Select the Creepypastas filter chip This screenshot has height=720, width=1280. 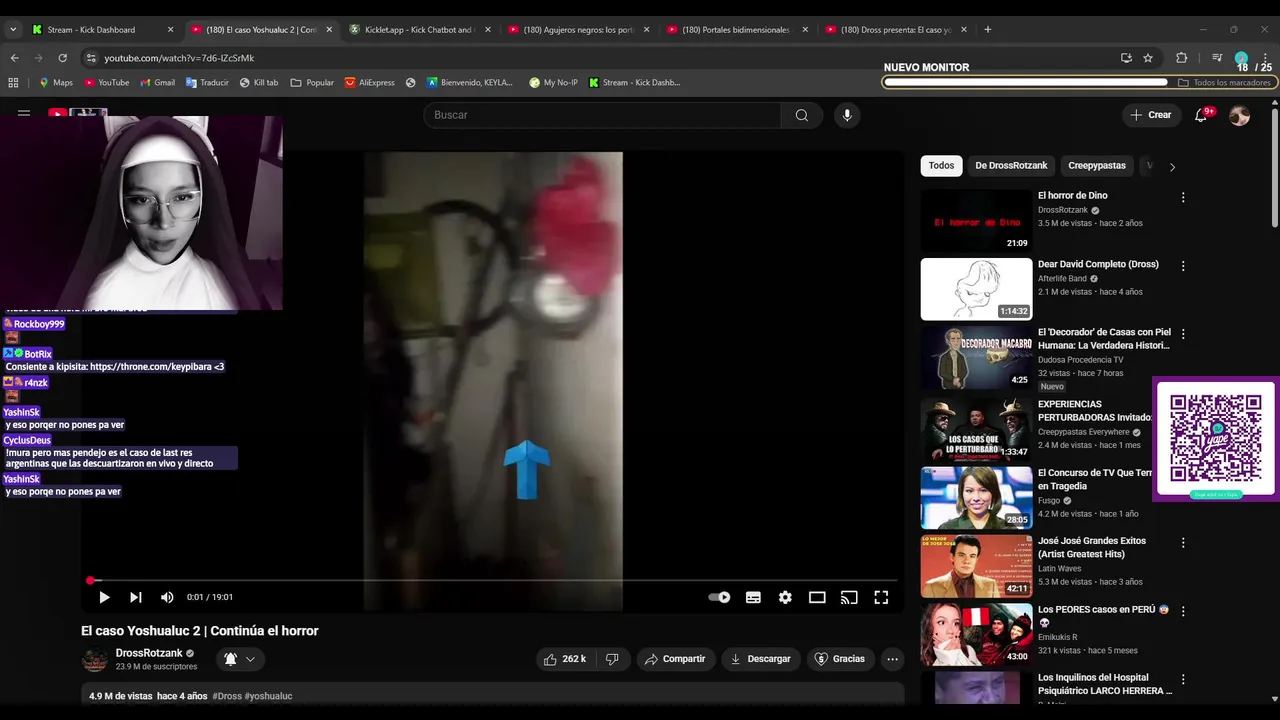[x=1097, y=166]
